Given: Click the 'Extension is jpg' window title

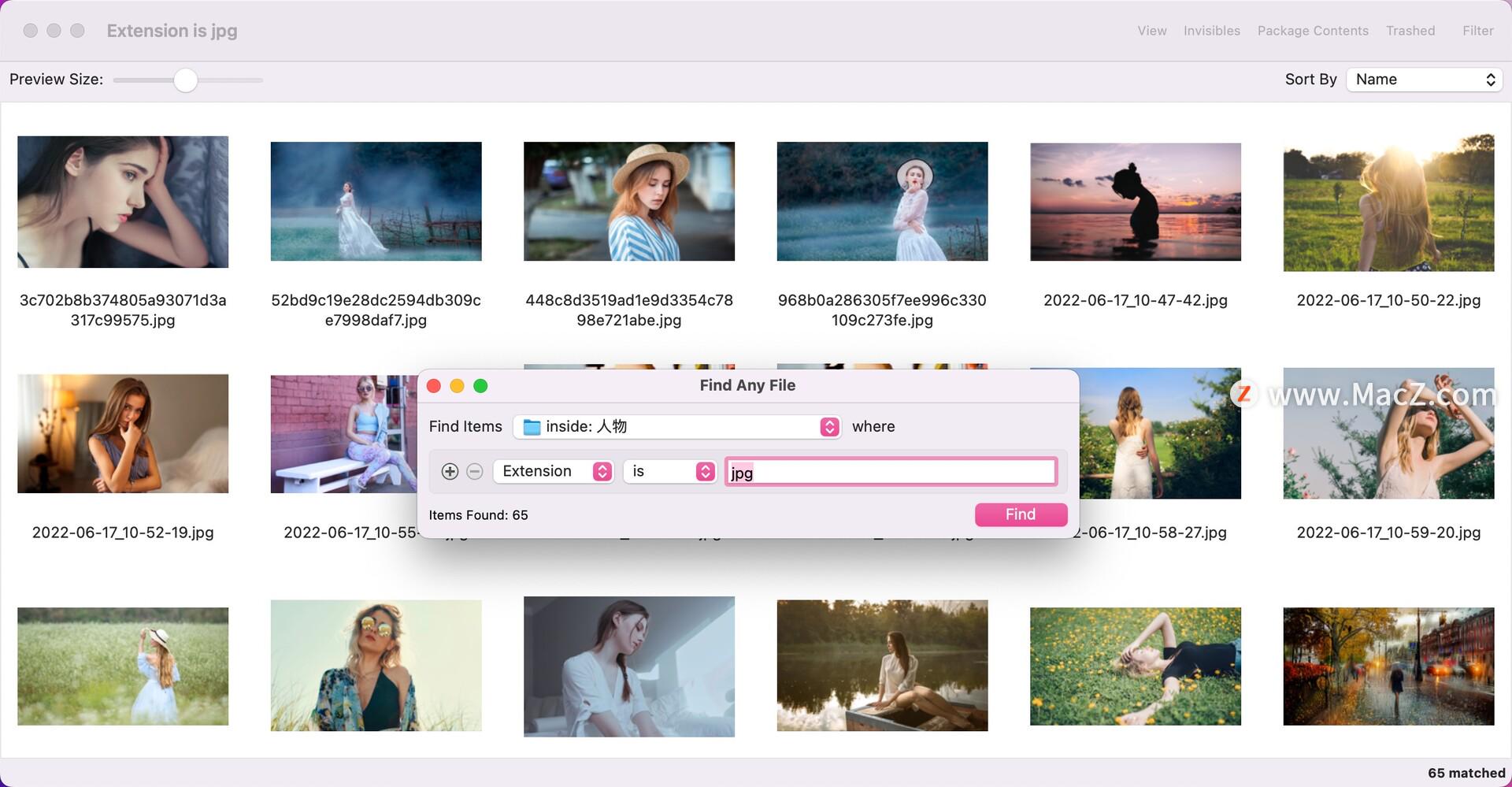Looking at the screenshot, I should coord(172,31).
